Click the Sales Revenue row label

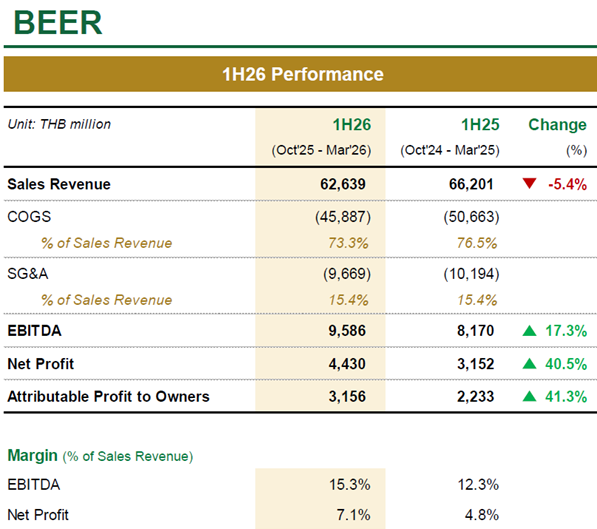coord(59,184)
